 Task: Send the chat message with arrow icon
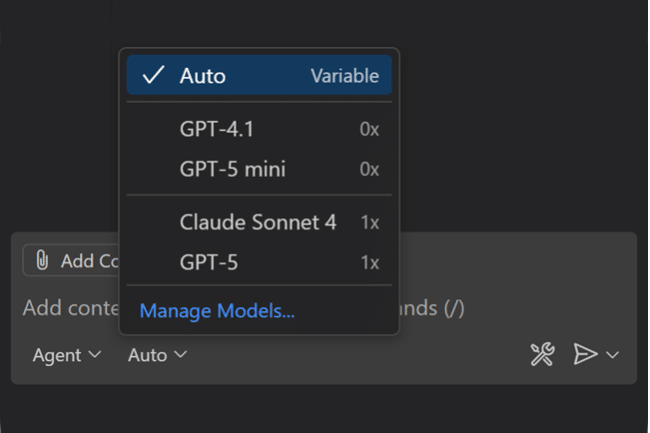click(585, 354)
